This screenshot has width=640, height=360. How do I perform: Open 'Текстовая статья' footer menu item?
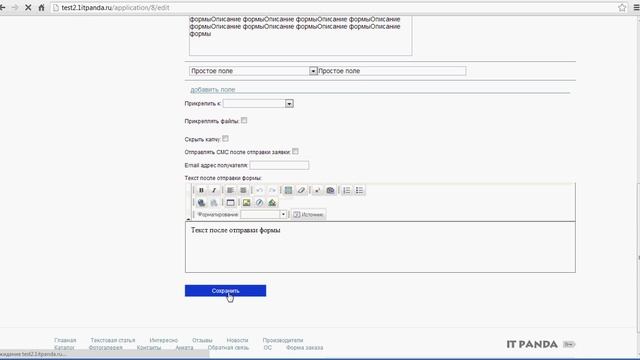[x=113, y=340]
